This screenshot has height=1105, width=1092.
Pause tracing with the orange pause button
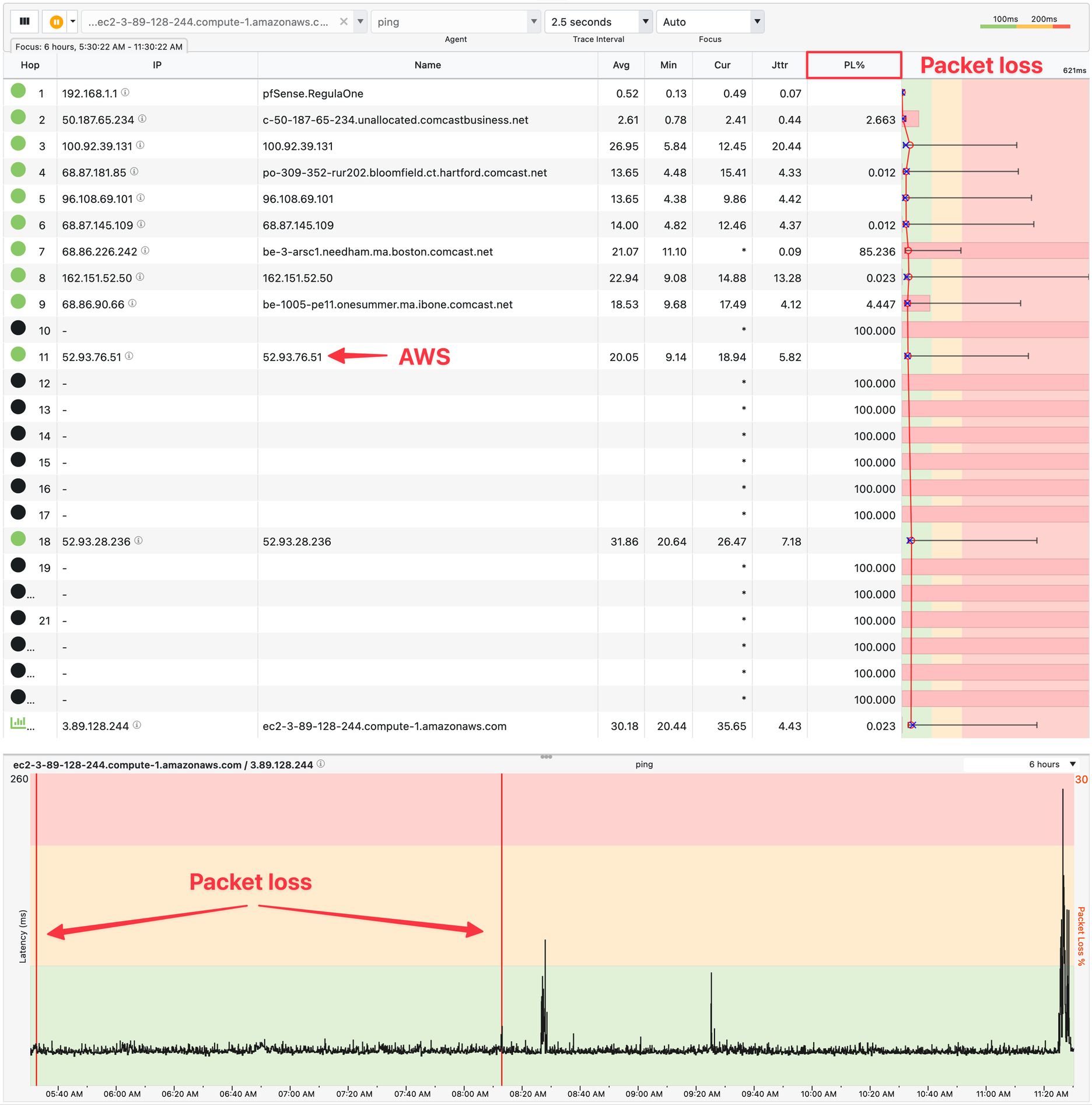coord(56,22)
